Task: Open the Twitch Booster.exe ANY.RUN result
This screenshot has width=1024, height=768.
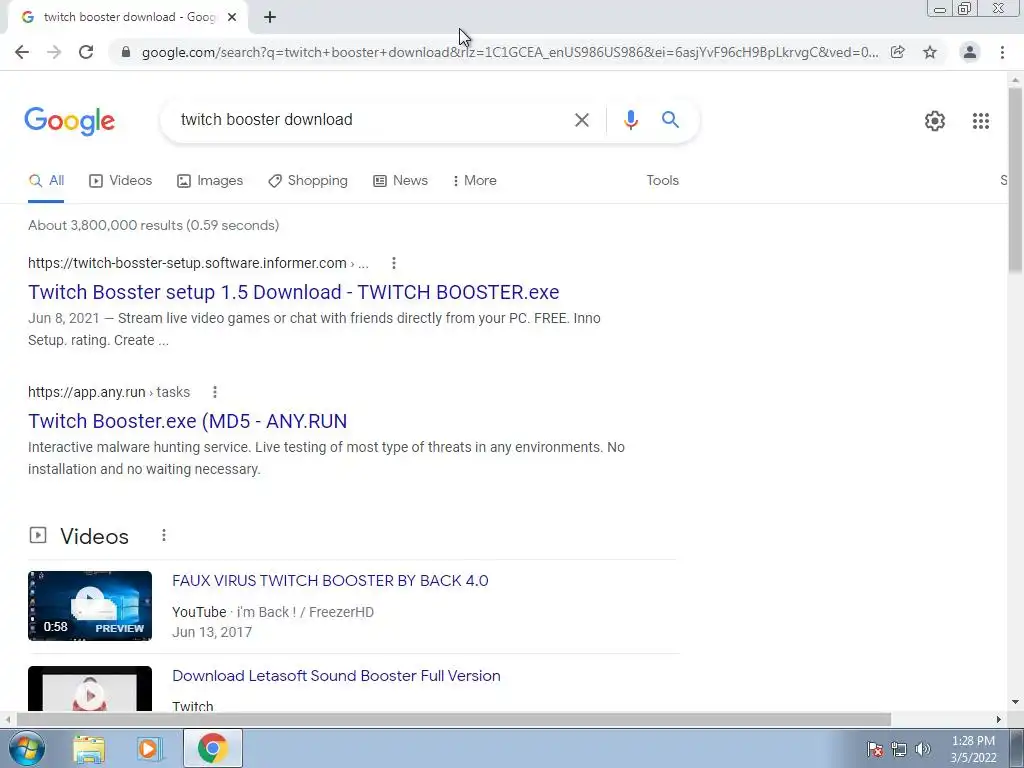Action: 187,421
